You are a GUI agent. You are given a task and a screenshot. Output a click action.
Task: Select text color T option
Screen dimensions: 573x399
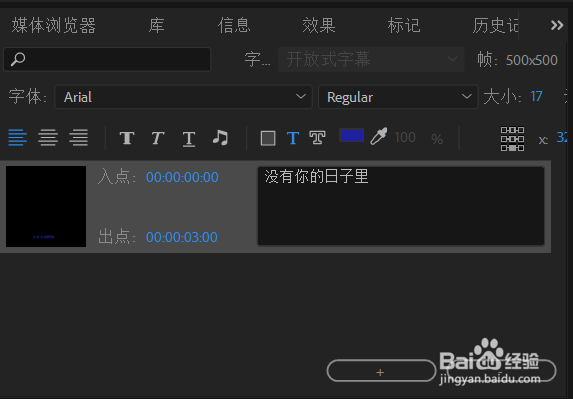coord(293,138)
